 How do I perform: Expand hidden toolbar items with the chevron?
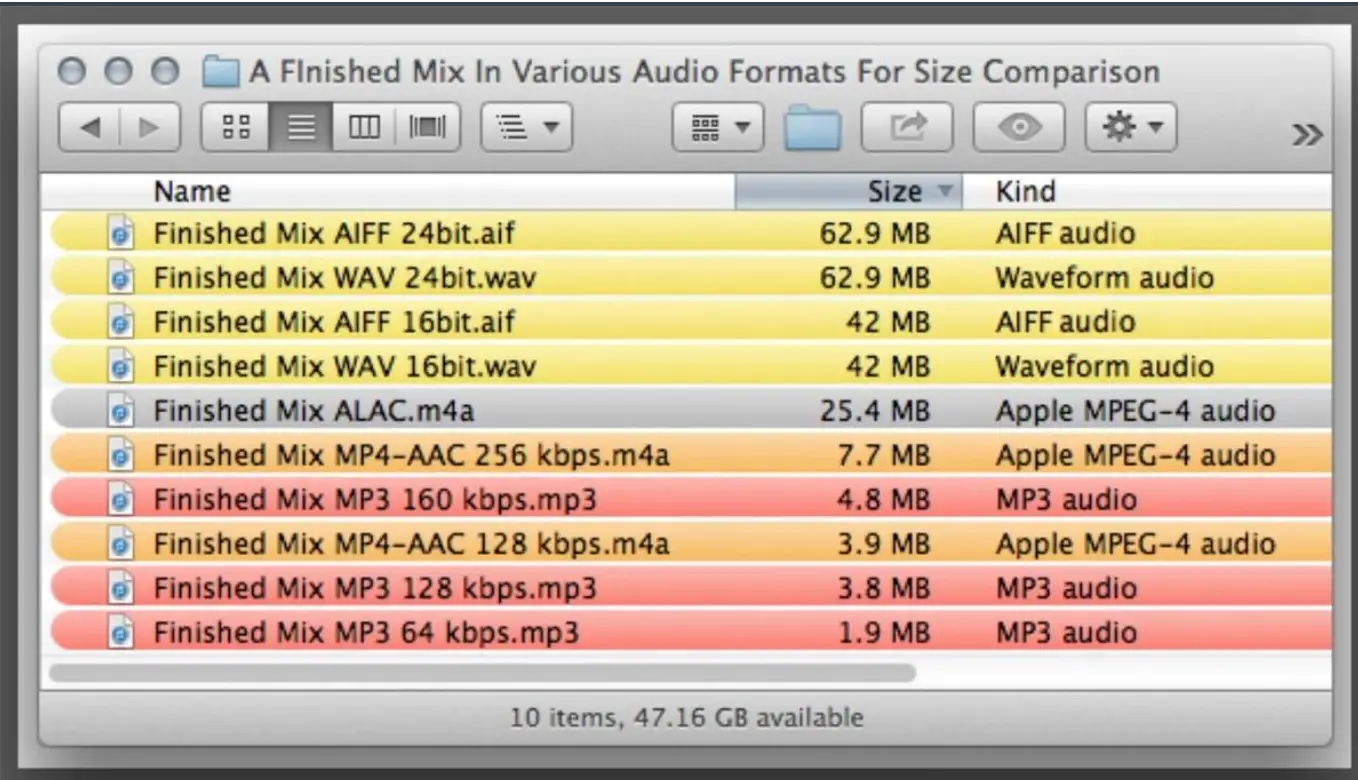(1307, 133)
